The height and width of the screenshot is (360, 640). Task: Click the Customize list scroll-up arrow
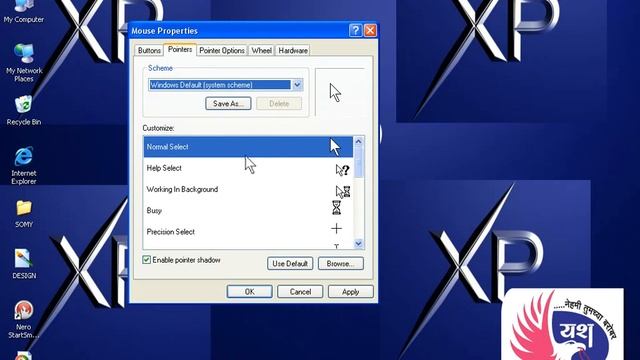point(358,142)
